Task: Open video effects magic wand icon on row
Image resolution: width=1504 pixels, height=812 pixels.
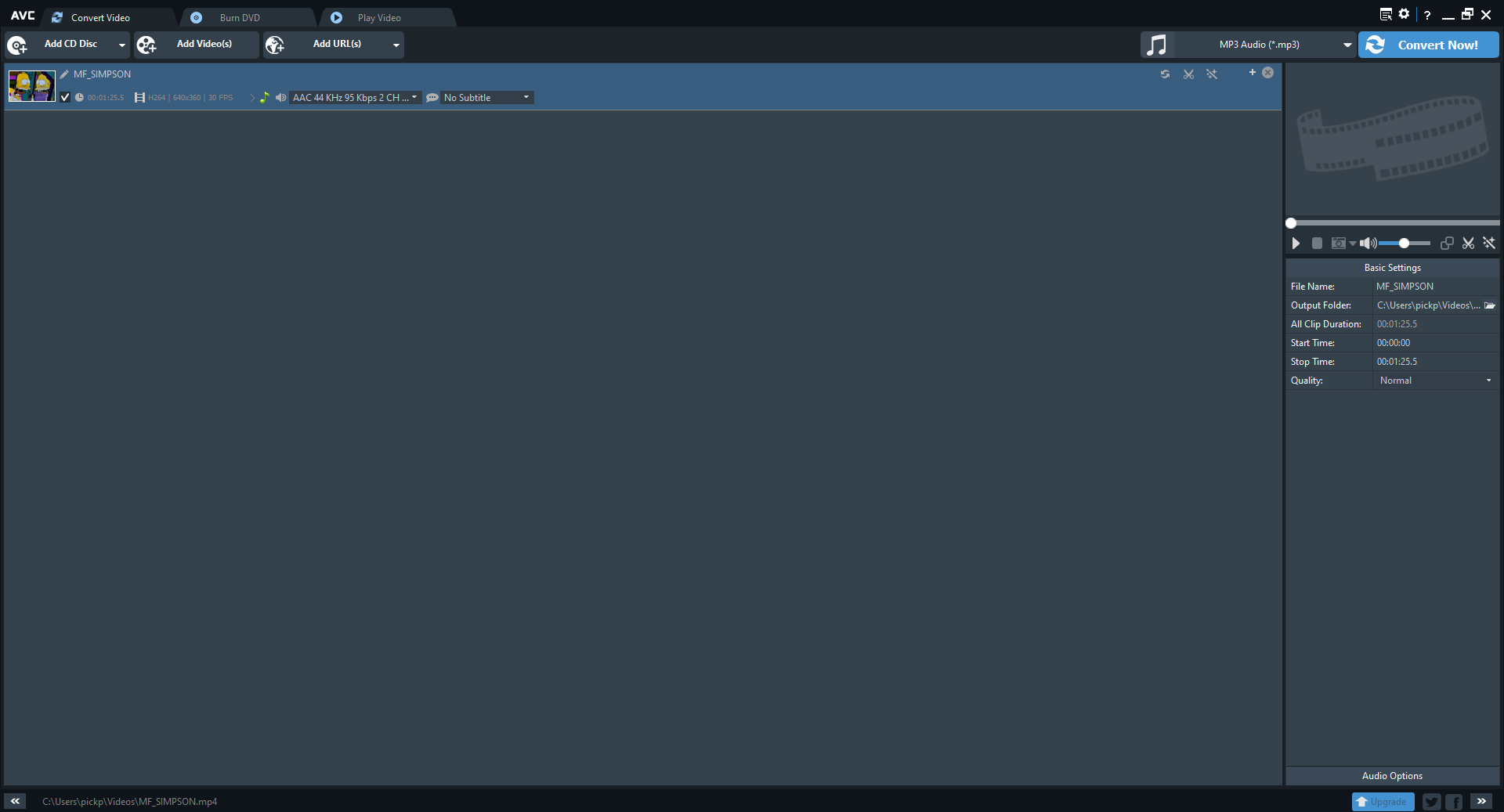Action: [x=1211, y=74]
